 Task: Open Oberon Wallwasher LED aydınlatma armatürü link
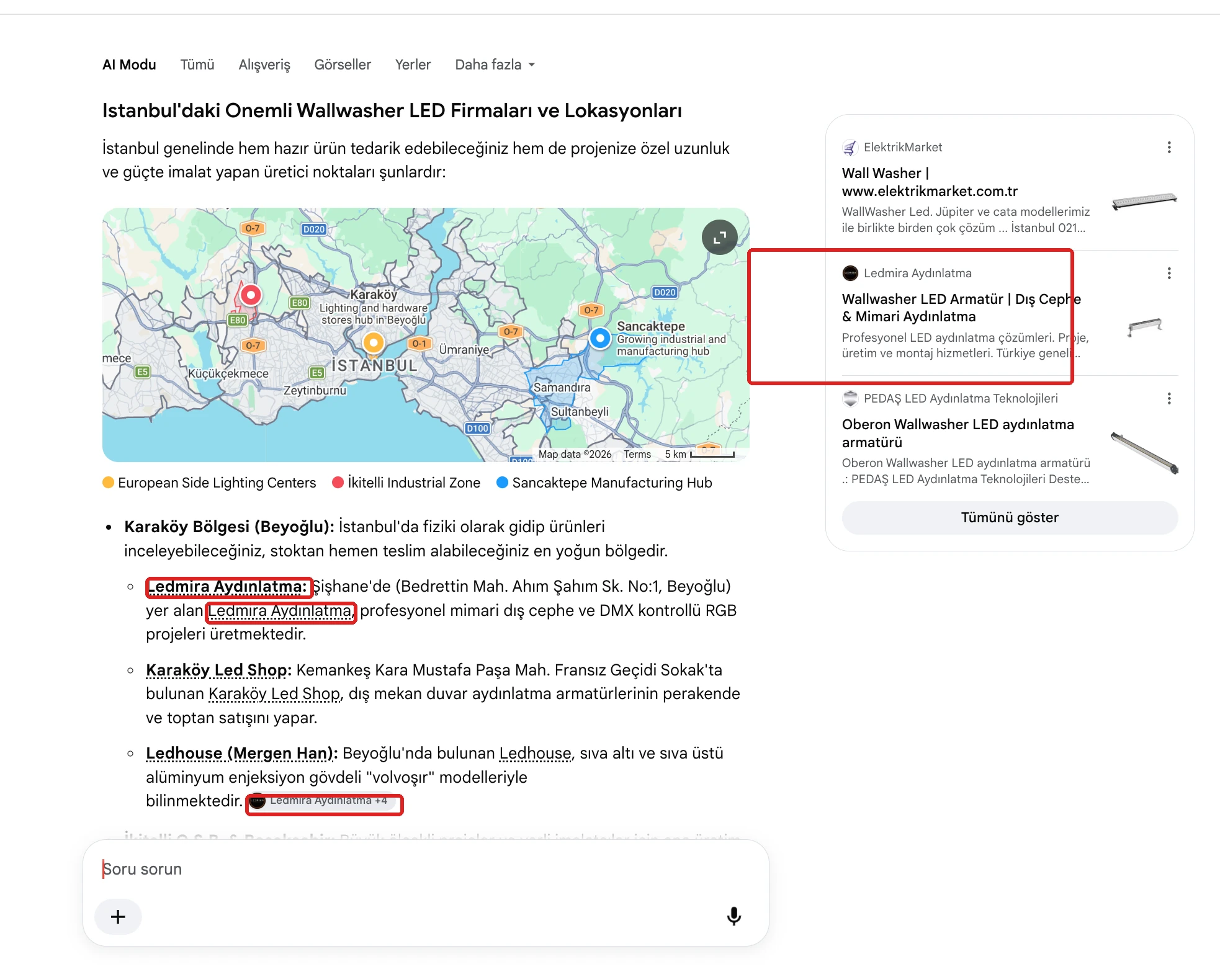tap(958, 434)
